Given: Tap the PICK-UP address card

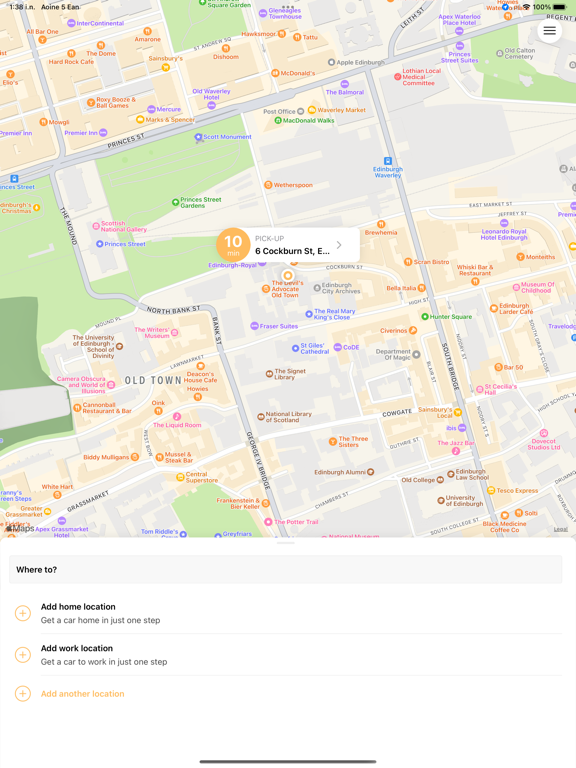Looking at the screenshot, I should (288, 245).
